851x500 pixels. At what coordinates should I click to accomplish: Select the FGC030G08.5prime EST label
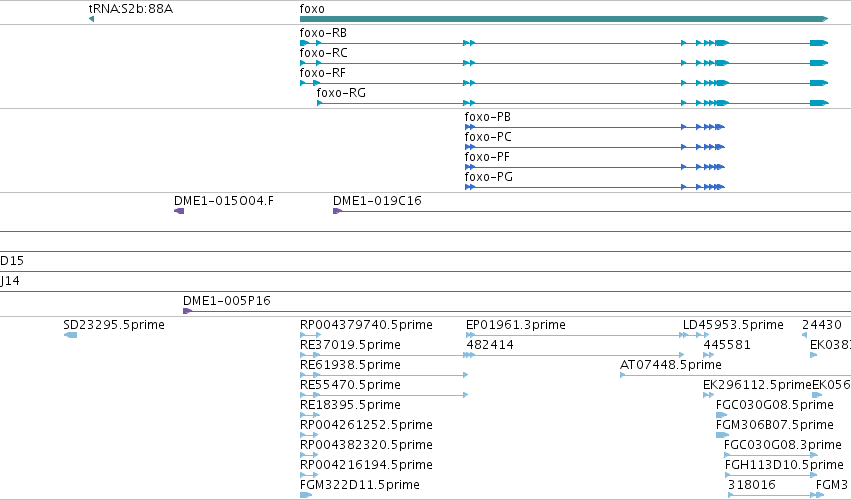[774, 405]
